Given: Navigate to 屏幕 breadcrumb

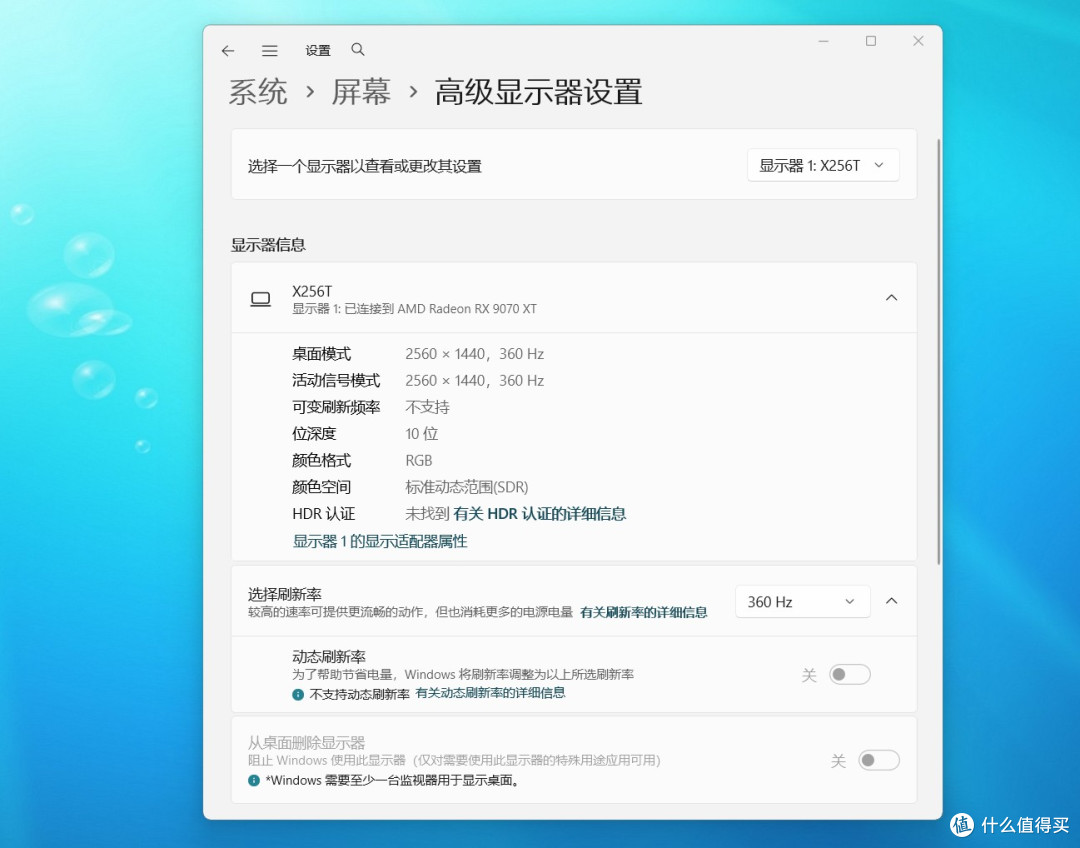Looking at the screenshot, I should click(361, 92).
